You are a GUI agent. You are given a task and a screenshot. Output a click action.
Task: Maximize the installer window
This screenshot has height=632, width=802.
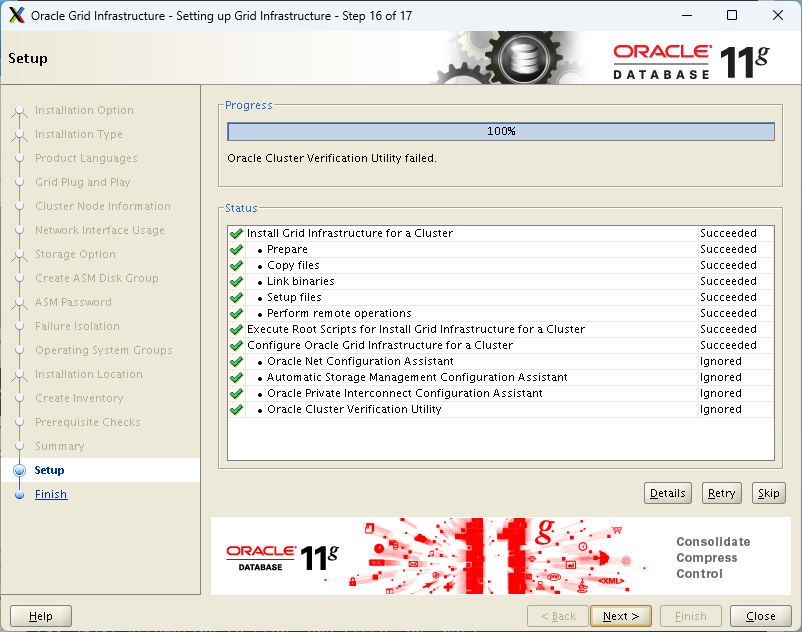[732, 15]
